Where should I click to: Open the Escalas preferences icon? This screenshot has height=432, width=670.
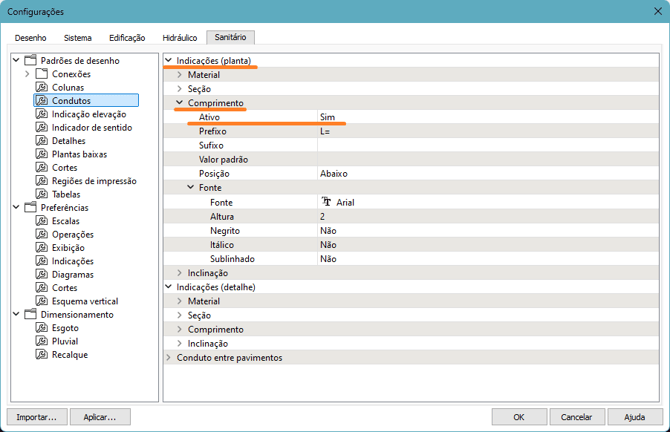[x=42, y=221]
